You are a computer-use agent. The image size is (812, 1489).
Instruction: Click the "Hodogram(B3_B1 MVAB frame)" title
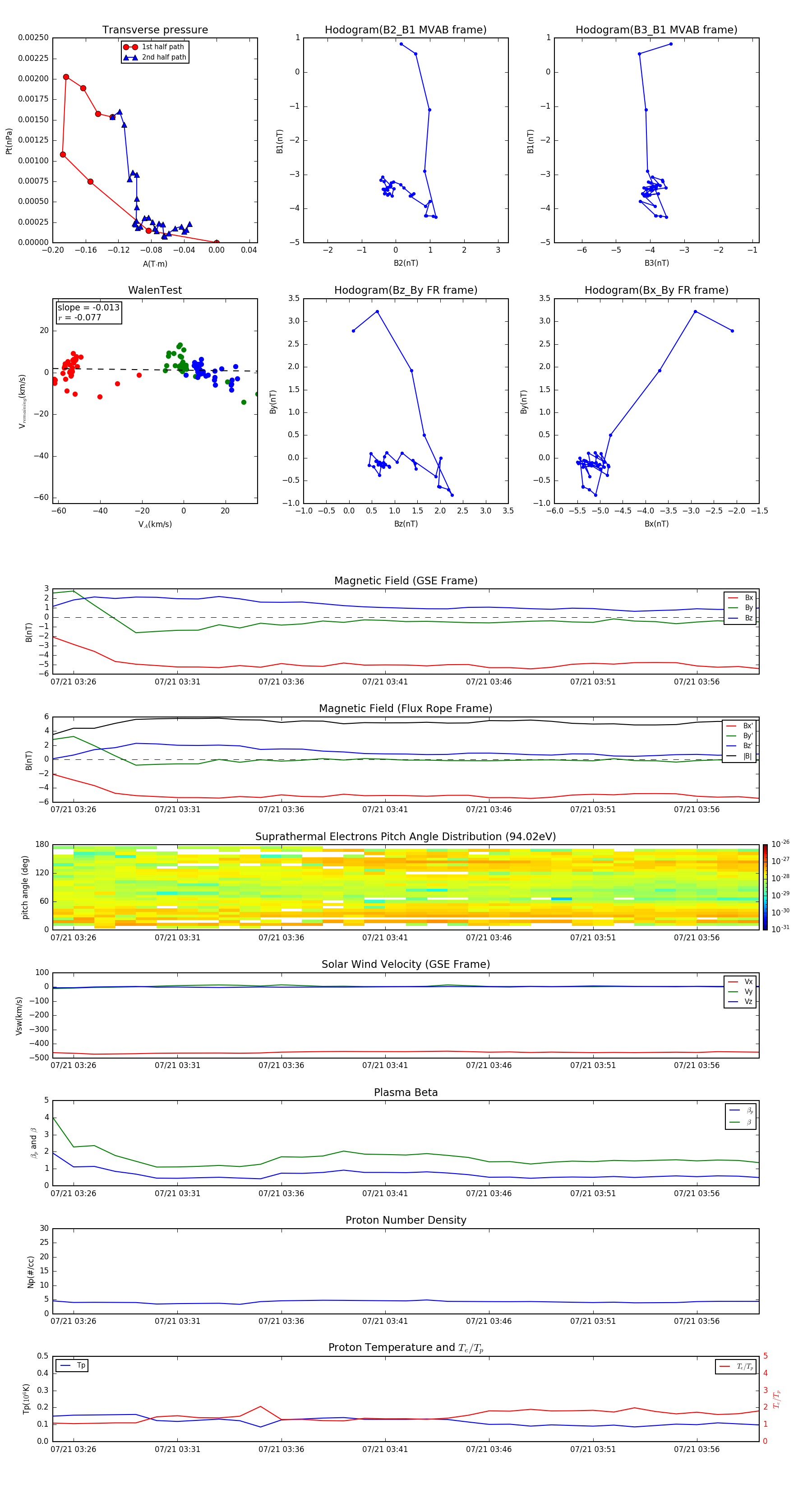656,30
